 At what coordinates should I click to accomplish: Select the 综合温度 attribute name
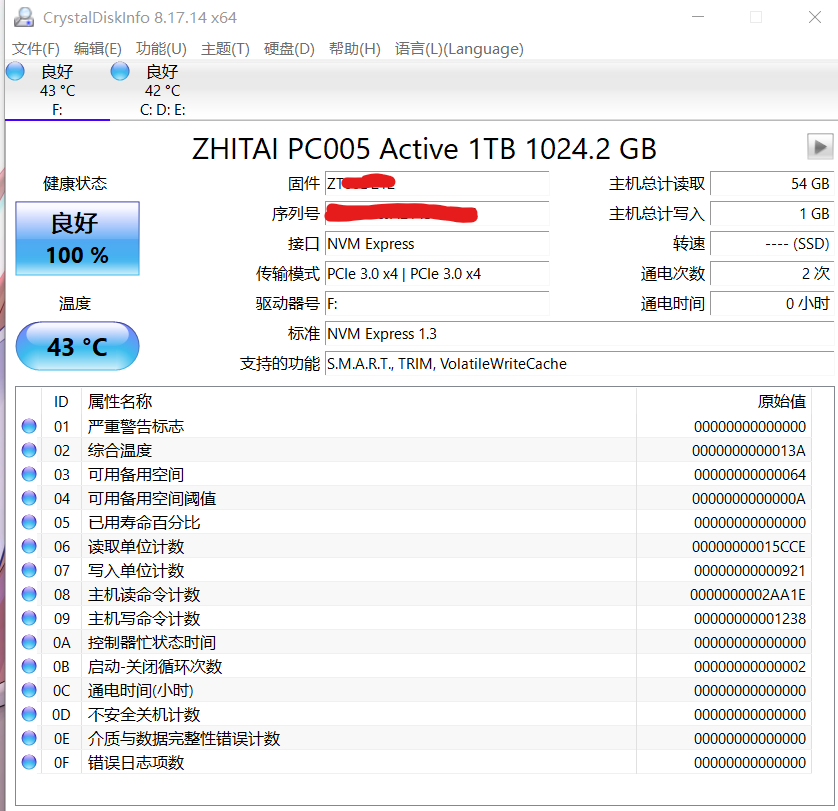coord(120,450)
